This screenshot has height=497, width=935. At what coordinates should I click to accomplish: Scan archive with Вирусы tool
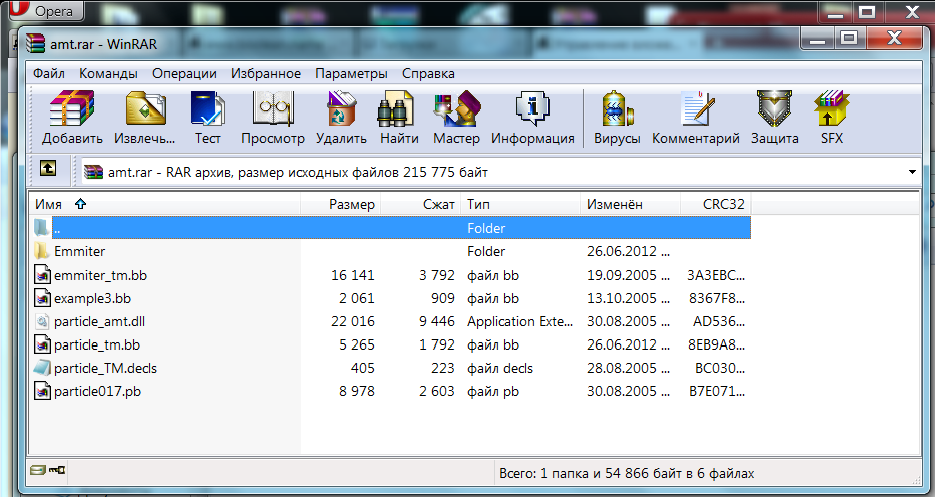617,118
